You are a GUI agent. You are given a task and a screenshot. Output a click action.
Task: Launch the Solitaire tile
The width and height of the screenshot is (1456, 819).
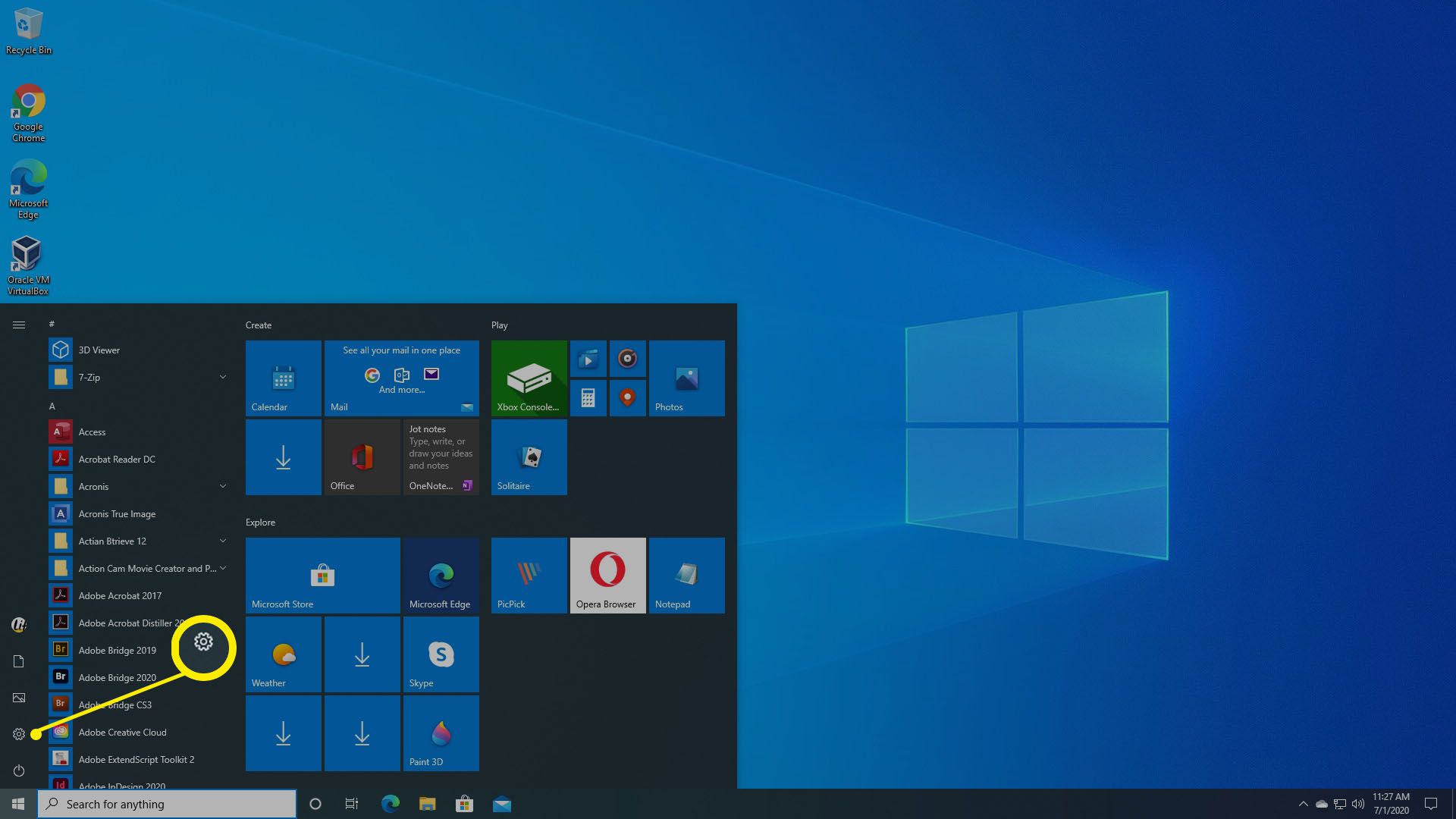[529, 457]
